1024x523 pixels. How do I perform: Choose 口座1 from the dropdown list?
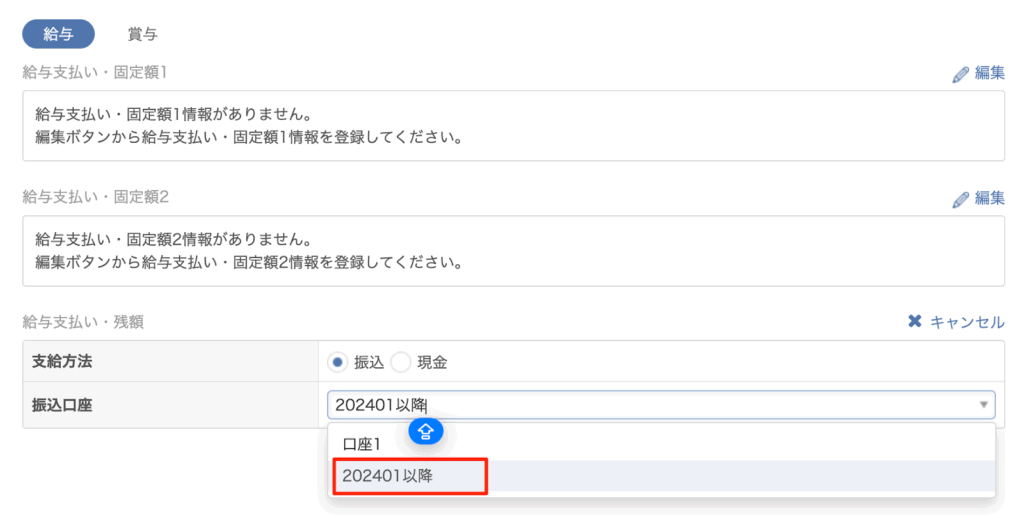coord(361,443)
